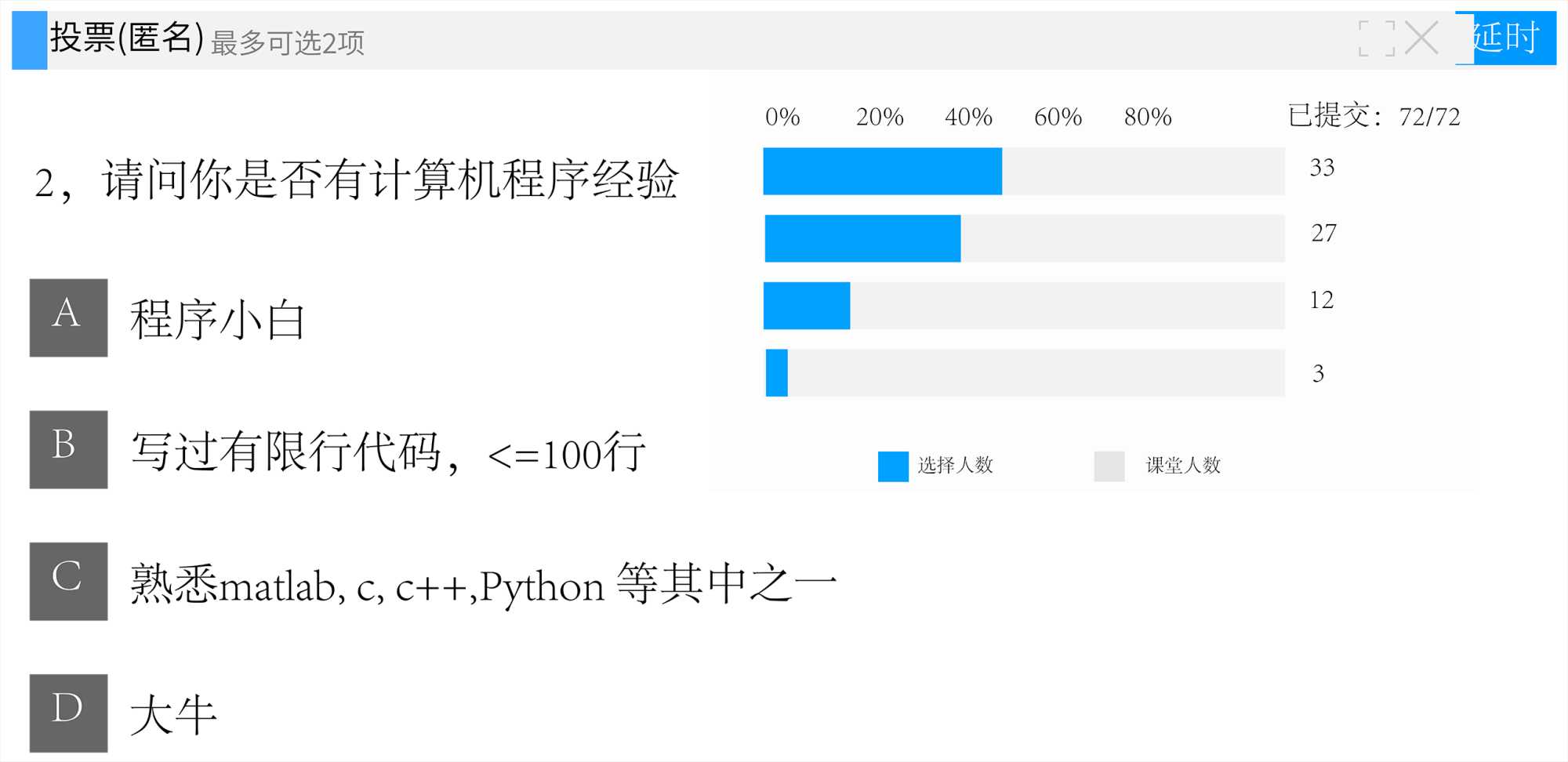Close the voting panel with X
This screenshot has height=762, width=1568.
point(1421,38)
